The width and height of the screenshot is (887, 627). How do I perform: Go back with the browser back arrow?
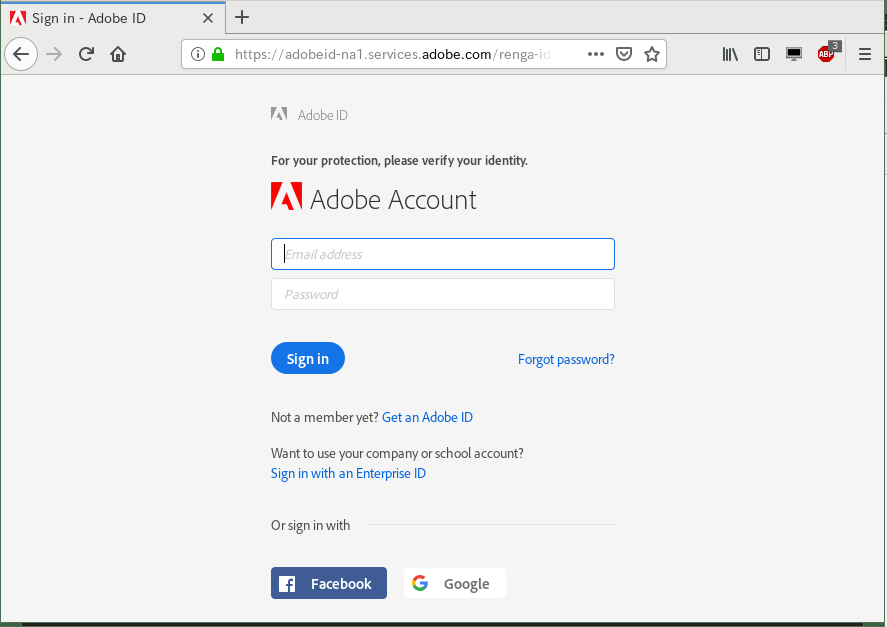[21, 54]
